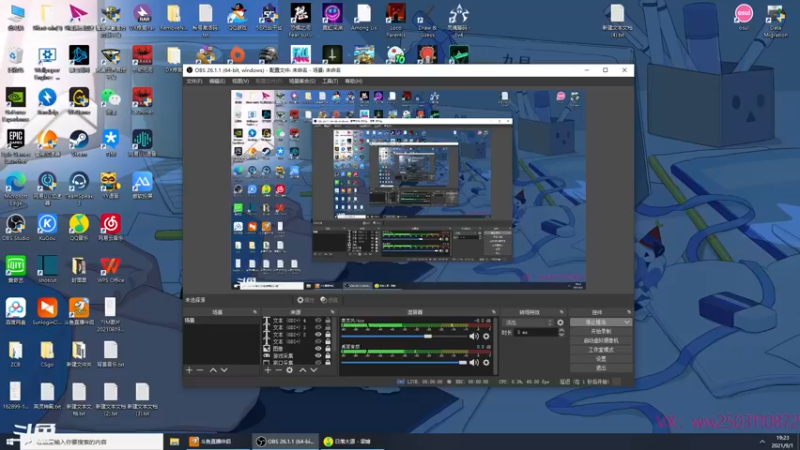Move the scene up in Scenes panel
800x450 pixels.
[x=213, y=370]
